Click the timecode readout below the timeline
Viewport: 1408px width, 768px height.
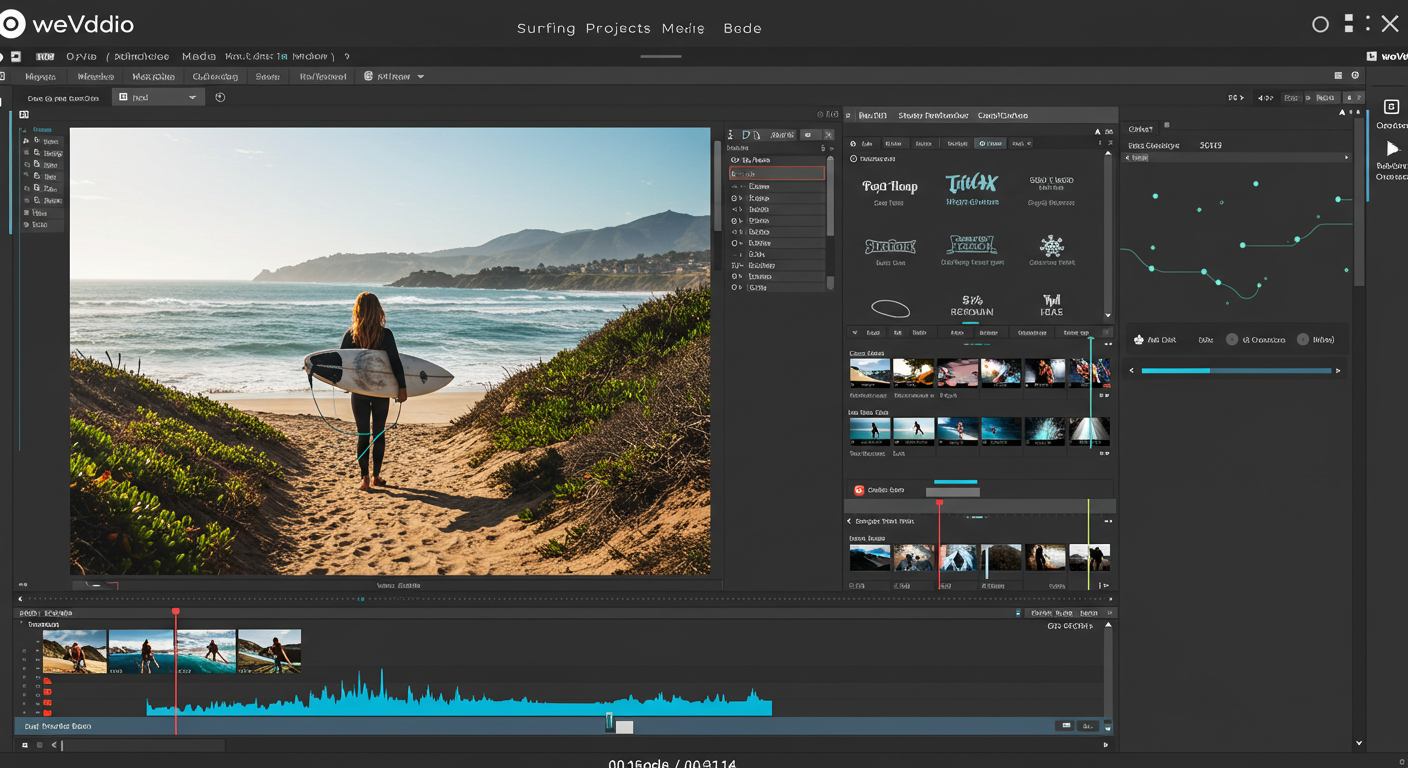tap(672, 763)
